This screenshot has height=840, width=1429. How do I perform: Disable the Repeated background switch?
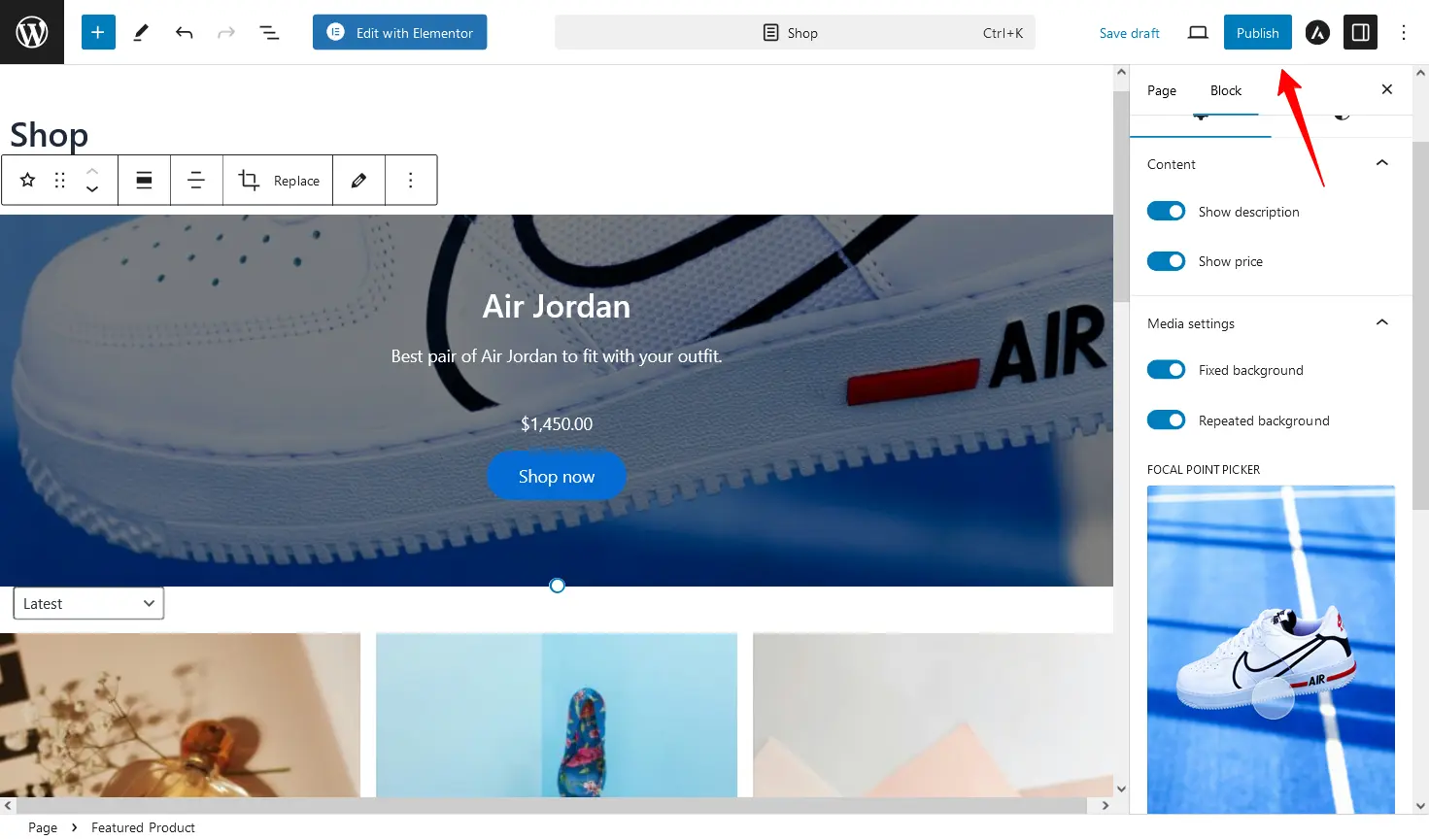pos(1166,420)
